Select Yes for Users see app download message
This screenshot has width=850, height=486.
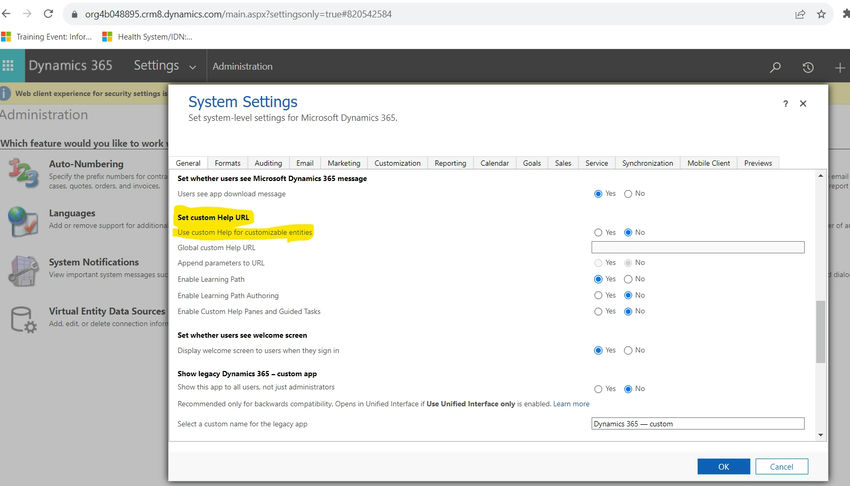(x=598, y=193)
